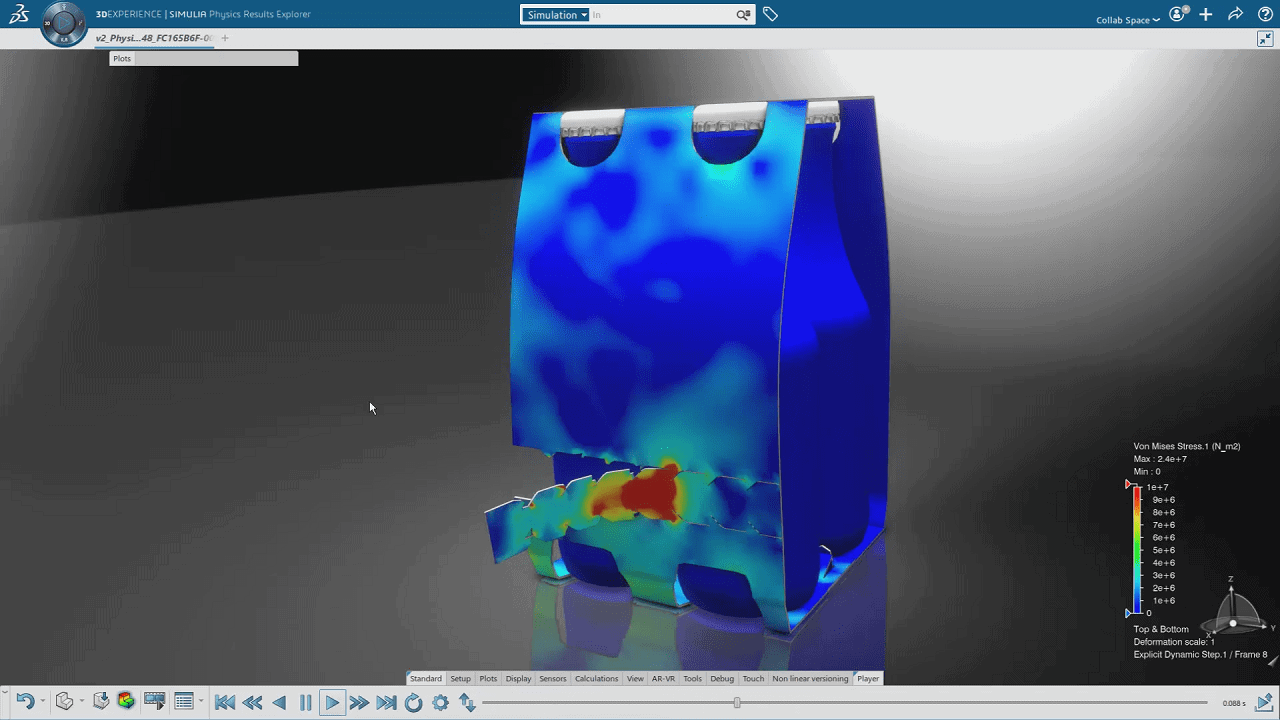This screenshot has width=1280, height=720.
Task: Open the user profile button
Action: coord(1178,14)
